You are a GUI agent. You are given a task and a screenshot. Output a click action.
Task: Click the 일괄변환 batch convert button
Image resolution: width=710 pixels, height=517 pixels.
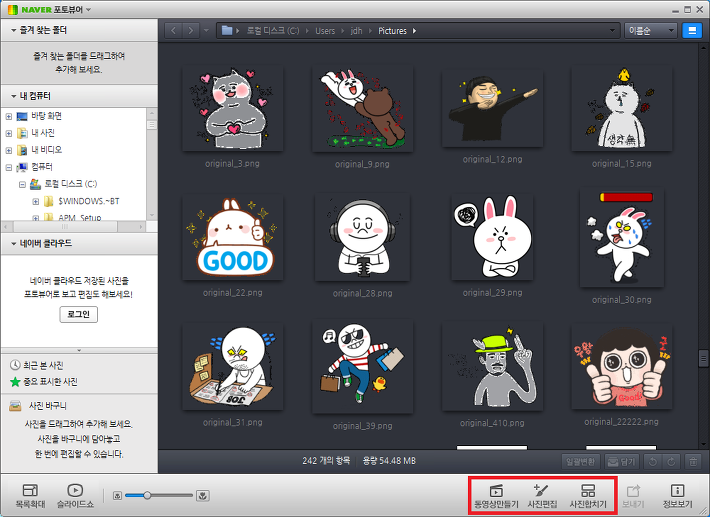tap(580, 462)
